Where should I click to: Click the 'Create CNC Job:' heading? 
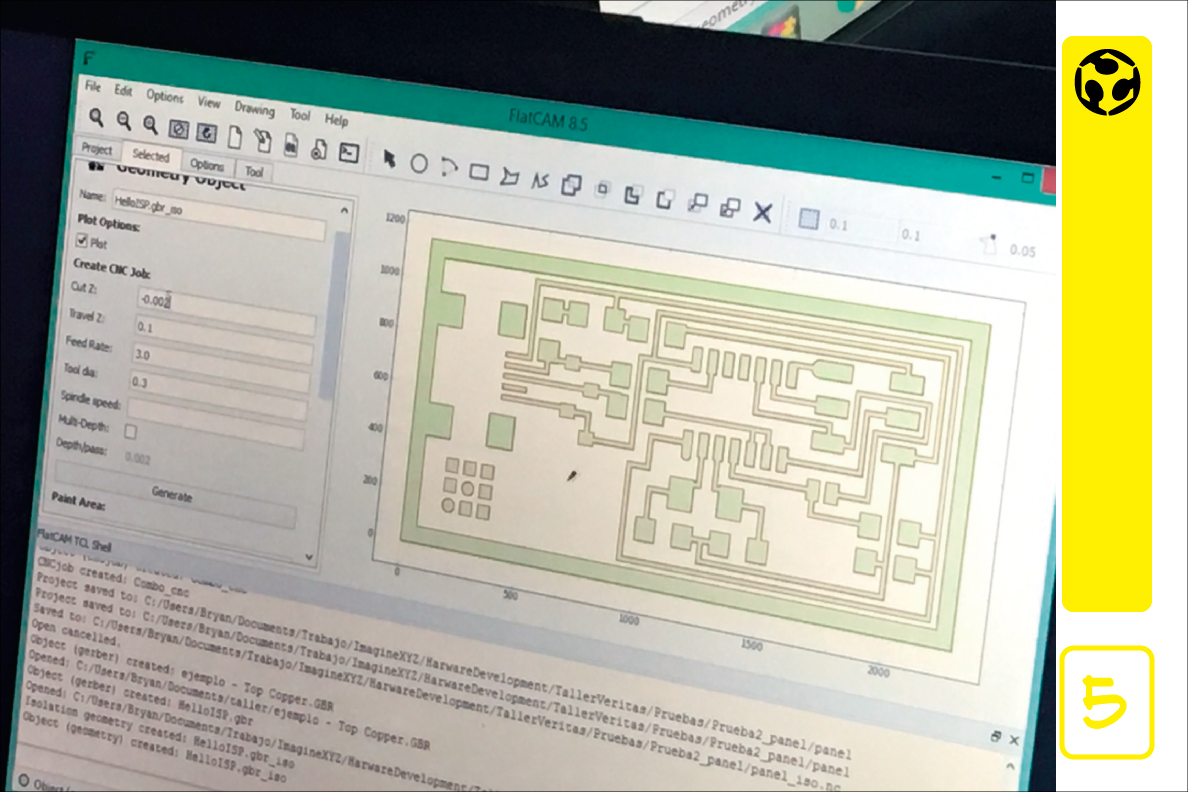click(111, 268)
